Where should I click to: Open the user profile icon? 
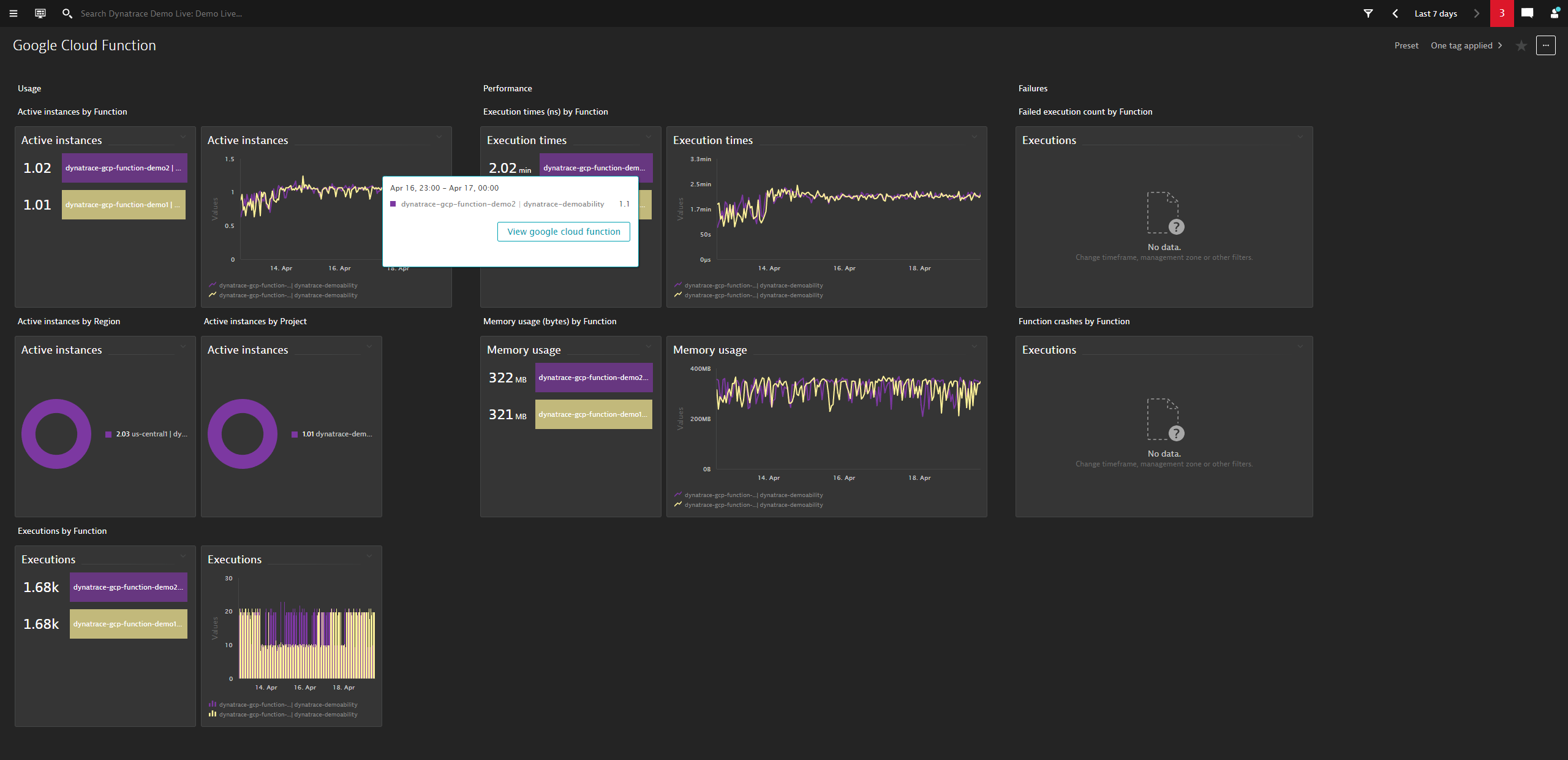1554,13
